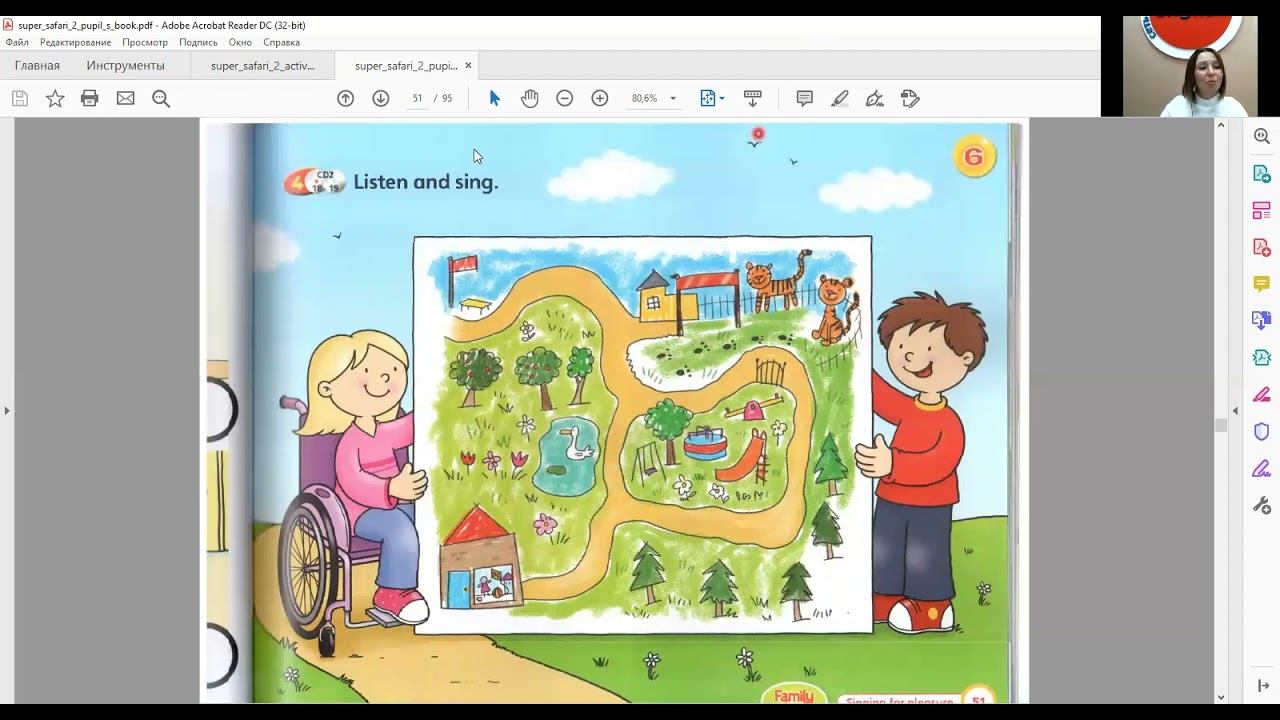Open Create PDF tool in right pane

pyautogui.click(x=1262, y=247)
